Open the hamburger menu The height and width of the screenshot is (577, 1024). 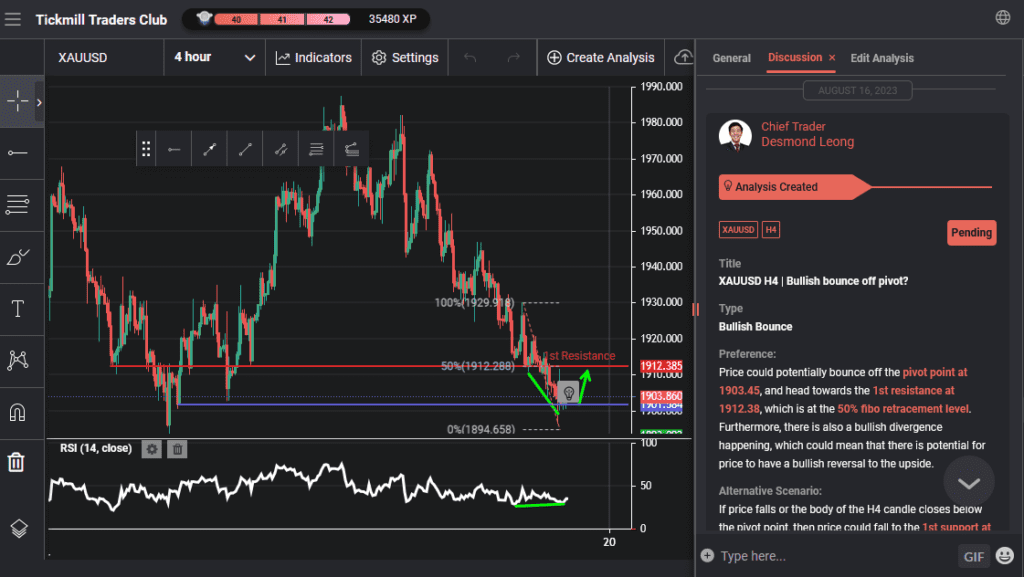click(x=13, y=19)
